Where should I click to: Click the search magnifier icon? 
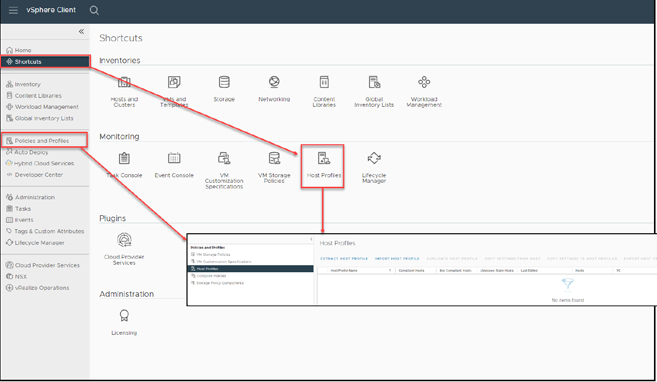[x=94, y=10]
